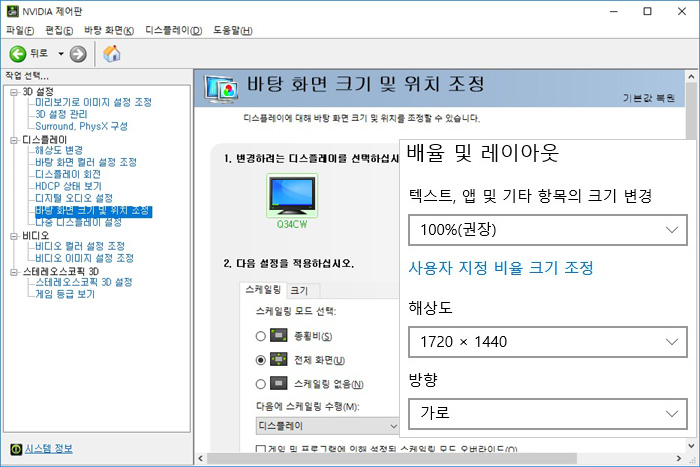
Task: Click the page header display icon
Action: [221, 89]
